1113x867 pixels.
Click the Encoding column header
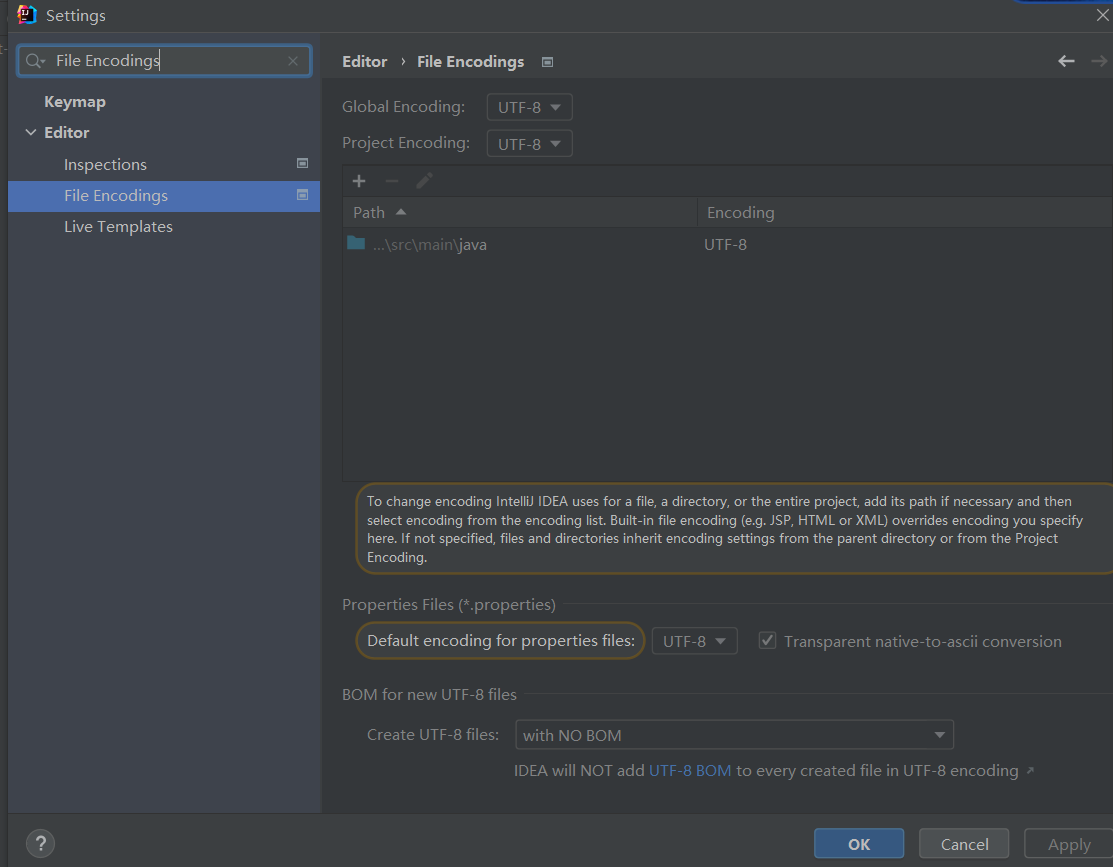pyautogui.click(x=904, y=212)
